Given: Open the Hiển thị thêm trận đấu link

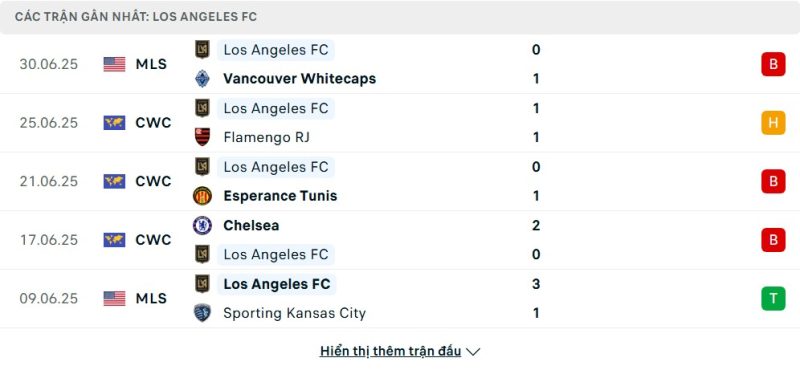Looking at the screenshot, I should (x=390, y=351).
